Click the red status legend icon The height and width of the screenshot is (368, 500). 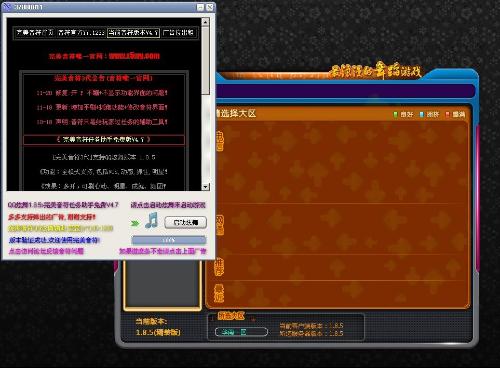[447, 115]
